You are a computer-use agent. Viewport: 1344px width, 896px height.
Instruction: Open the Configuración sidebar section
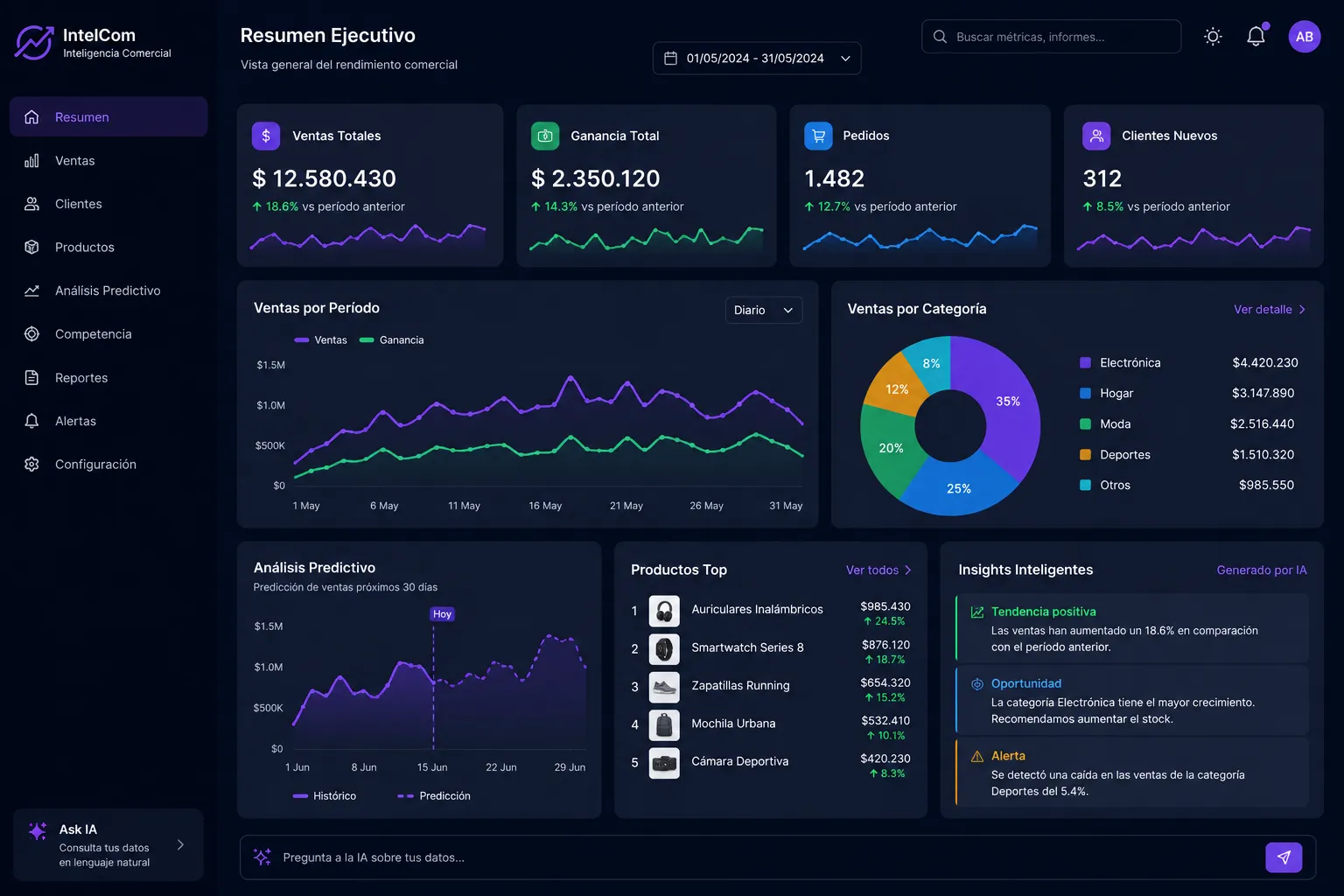tap(108, 465)
